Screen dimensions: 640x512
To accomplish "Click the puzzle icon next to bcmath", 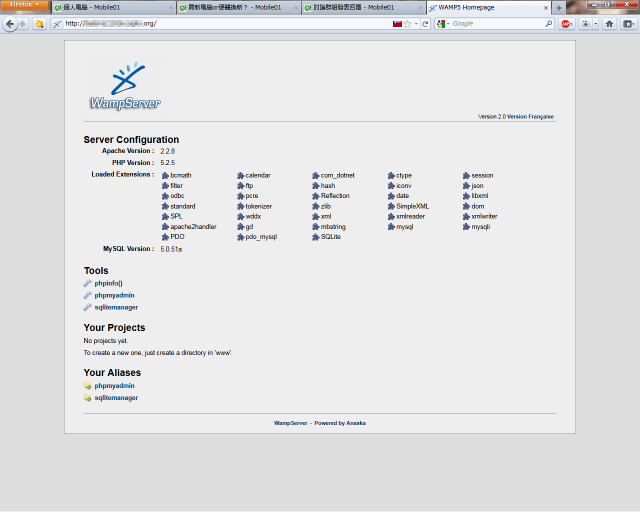I will point(165,176).
